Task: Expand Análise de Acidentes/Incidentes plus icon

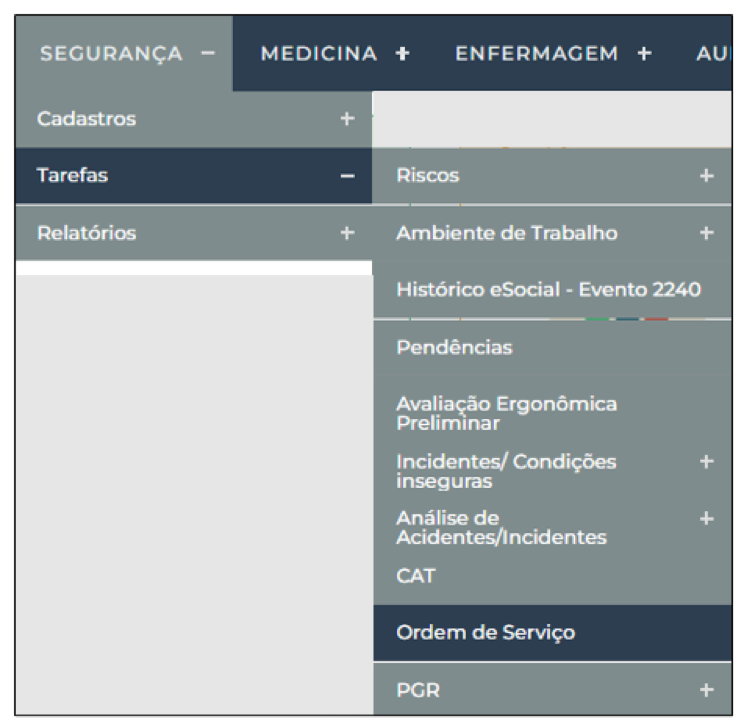Action: coord(707,518)
